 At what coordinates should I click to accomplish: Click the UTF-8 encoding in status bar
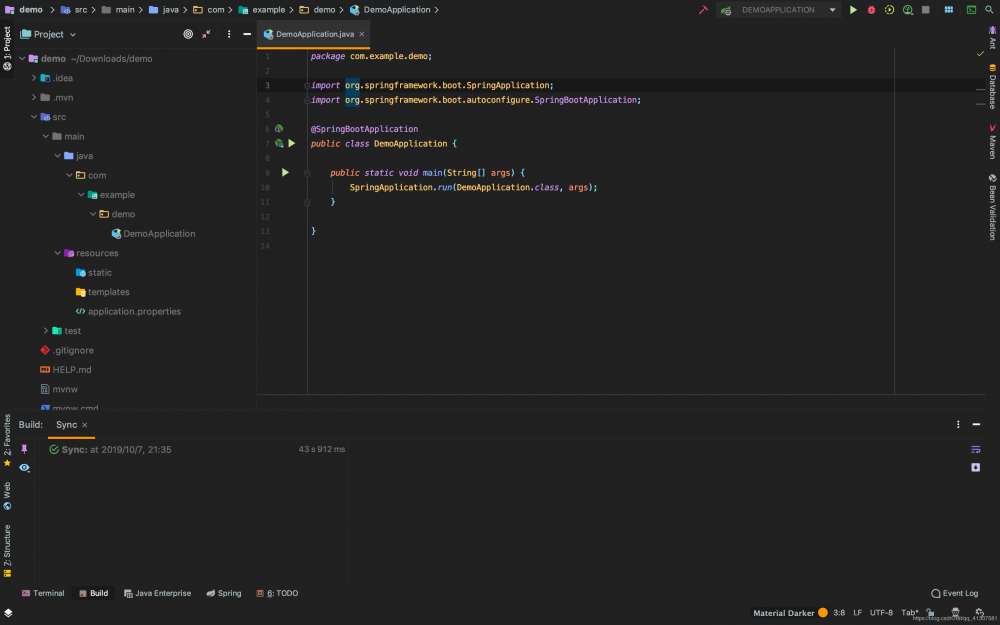coord(881,612)
